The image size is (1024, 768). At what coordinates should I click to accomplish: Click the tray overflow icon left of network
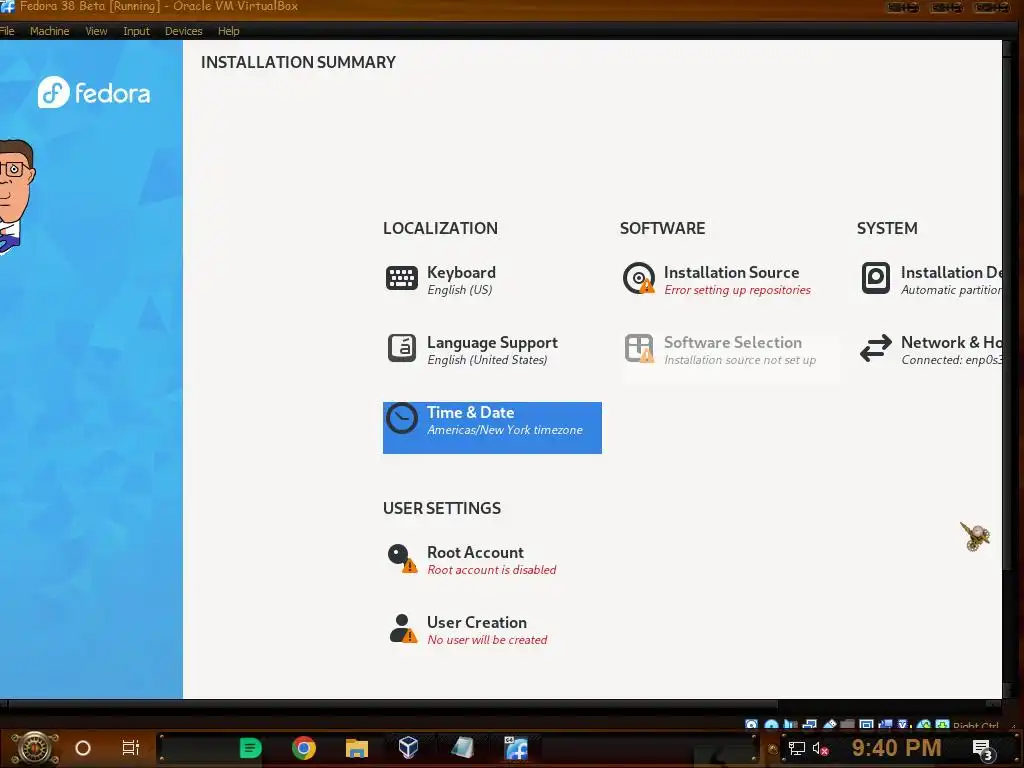pos(773,749)
